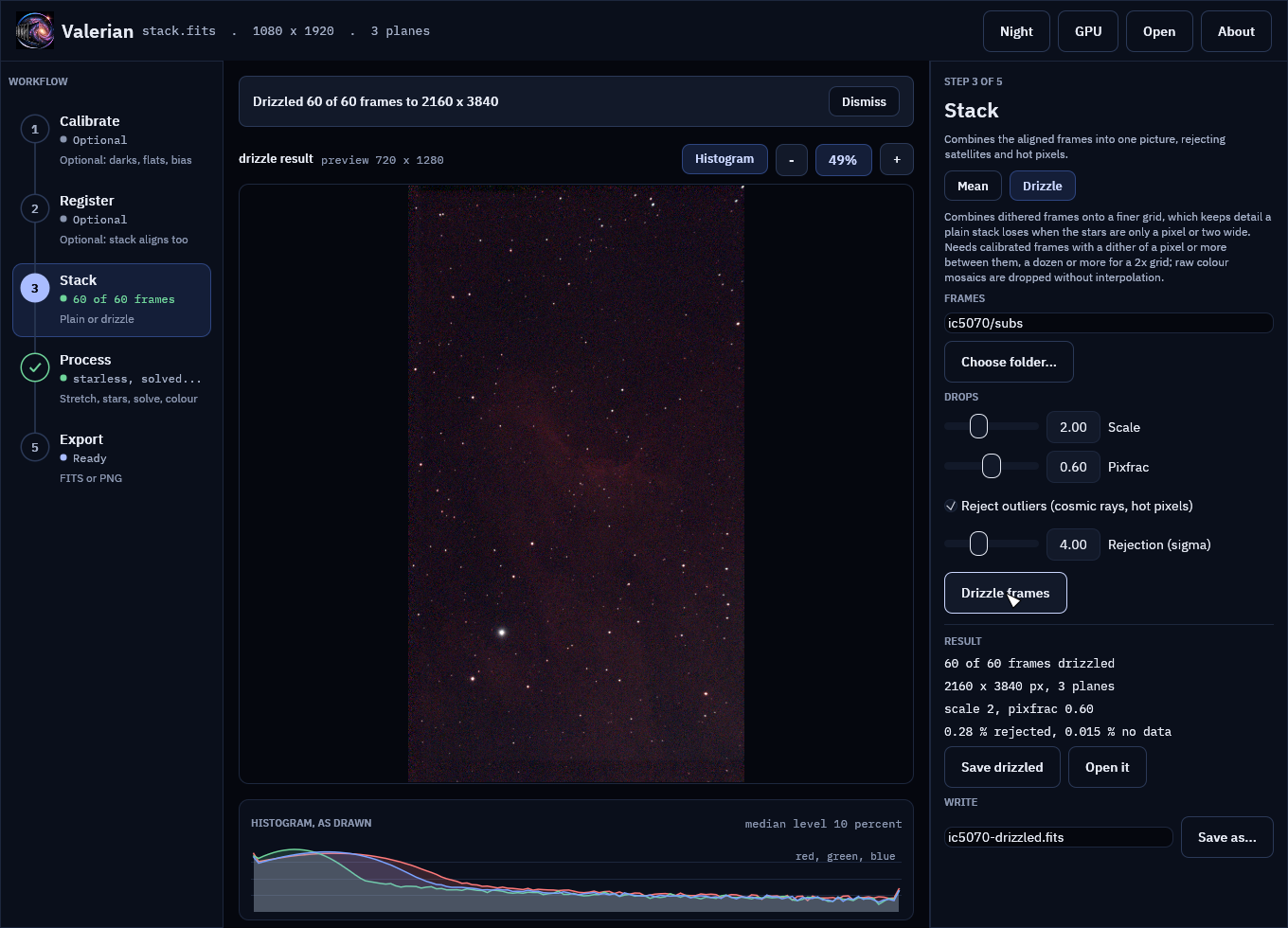The width and height of the screenshot is (1288, 928).
Task: Click the Valerian galaxy logo icon
Action: pos(35,31)
